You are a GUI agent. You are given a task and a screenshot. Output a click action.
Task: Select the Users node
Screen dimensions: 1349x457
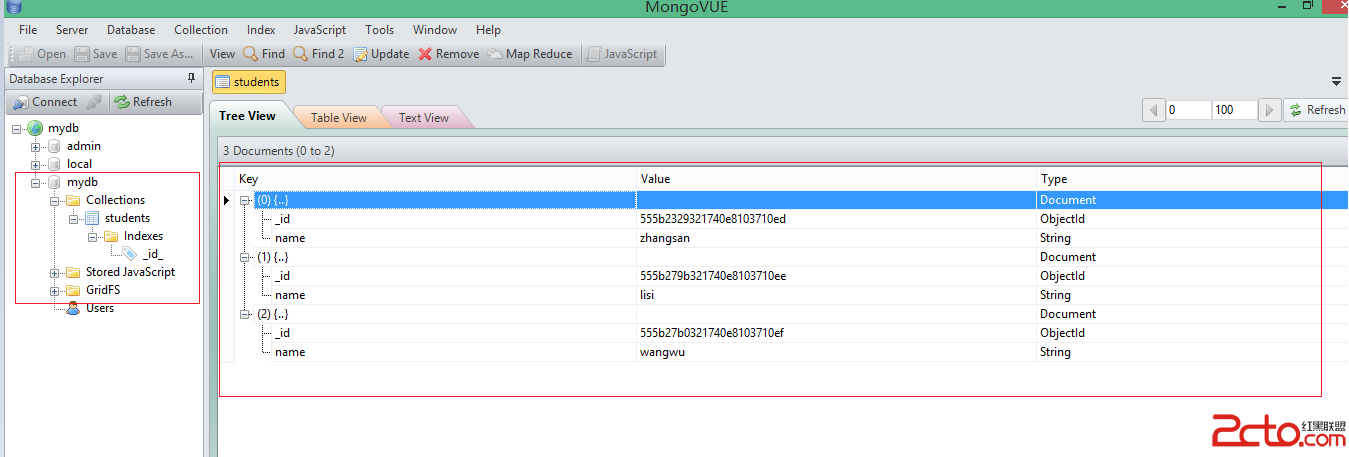pos(100,308)
